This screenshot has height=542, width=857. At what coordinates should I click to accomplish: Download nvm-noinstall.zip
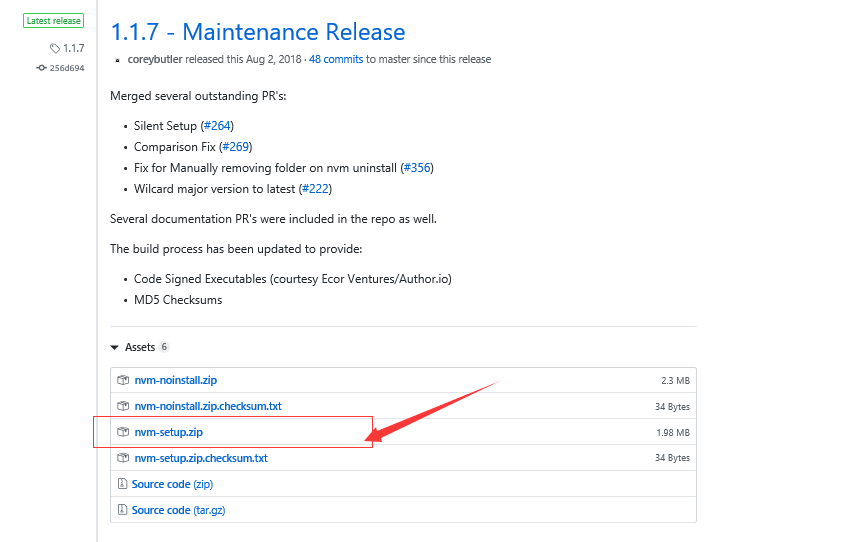click(175, 380)
